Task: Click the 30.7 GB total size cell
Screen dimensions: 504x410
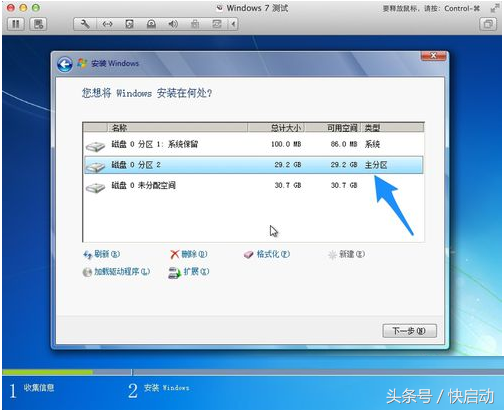Action: 288,185
